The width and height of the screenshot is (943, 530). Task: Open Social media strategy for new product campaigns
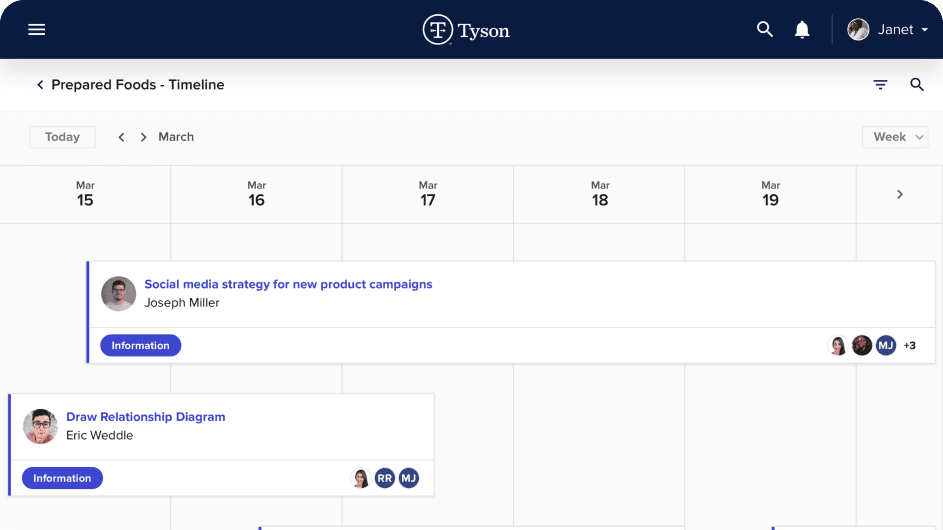coord(288,284)
